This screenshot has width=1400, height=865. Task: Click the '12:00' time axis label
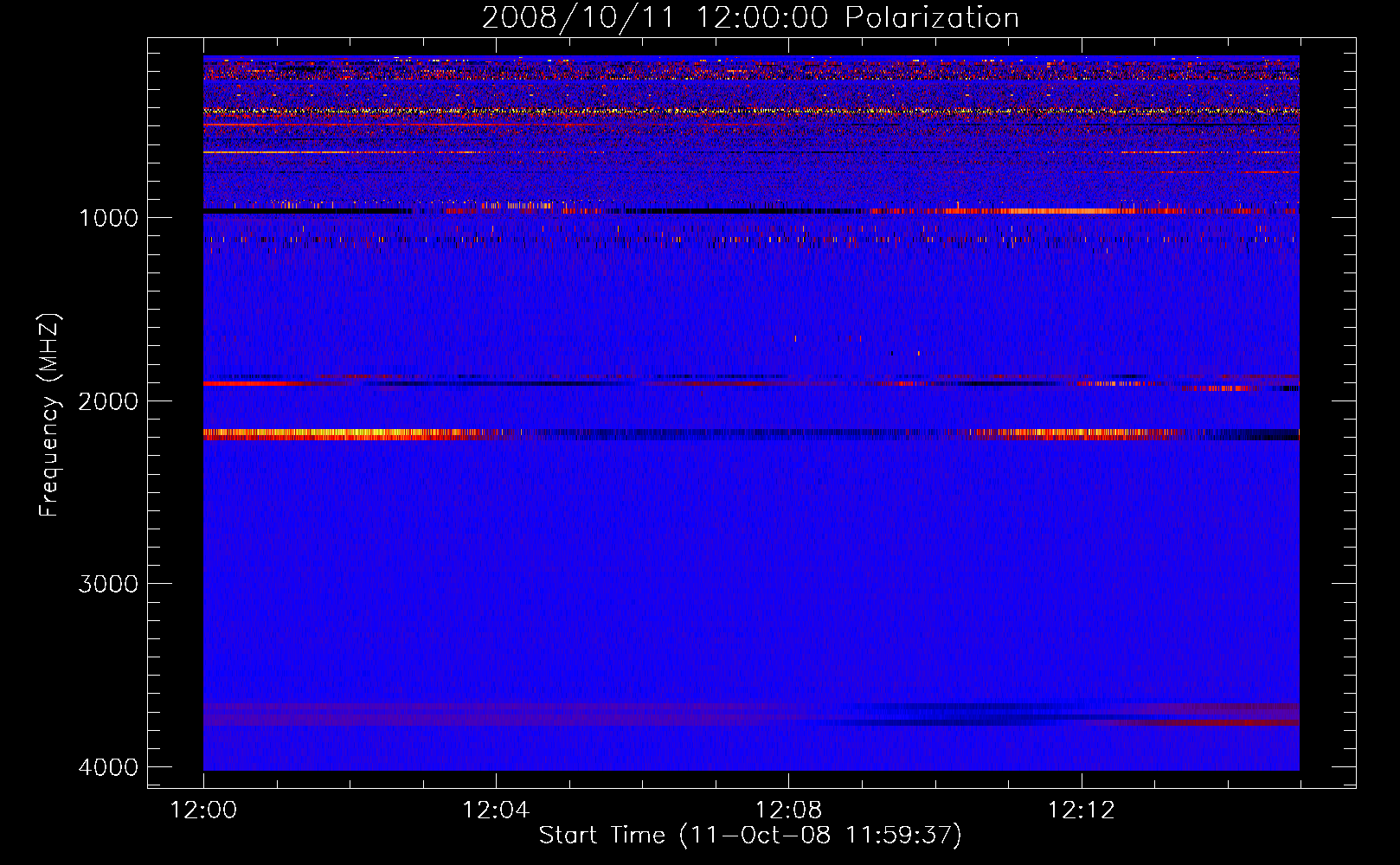pos(203,811)
